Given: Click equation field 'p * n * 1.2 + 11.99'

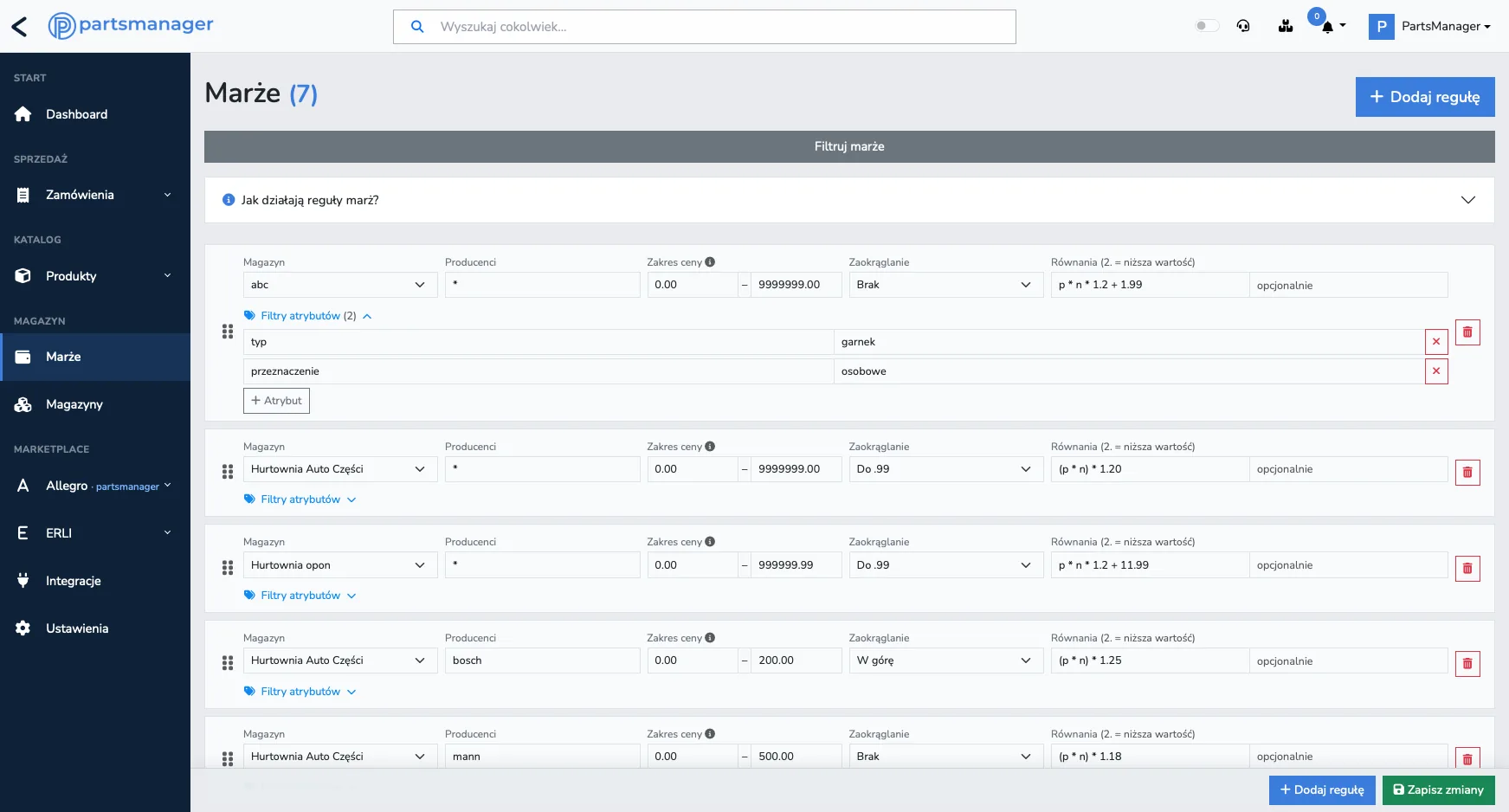Looking at the screenshot, I should (1150, 565).
